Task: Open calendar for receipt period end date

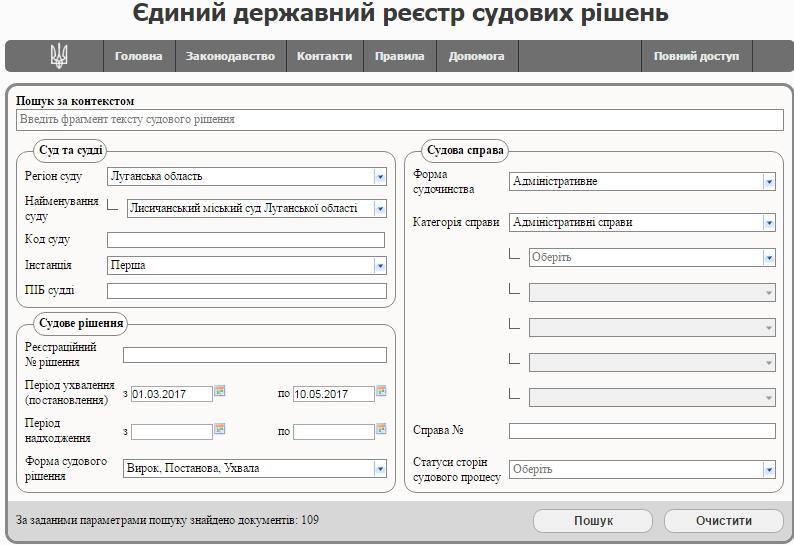Action: 381,430
